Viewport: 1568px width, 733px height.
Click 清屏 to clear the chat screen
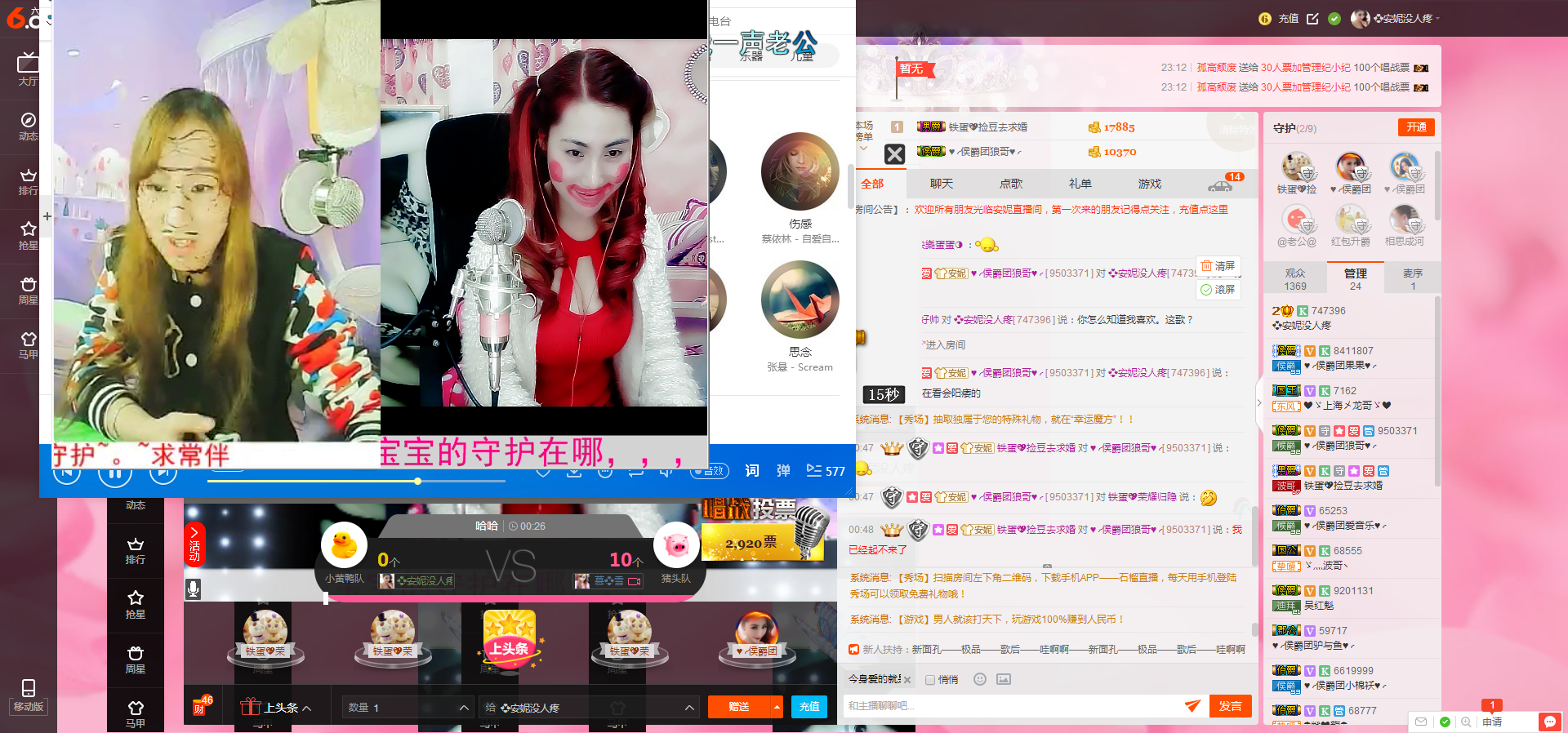1218,266
